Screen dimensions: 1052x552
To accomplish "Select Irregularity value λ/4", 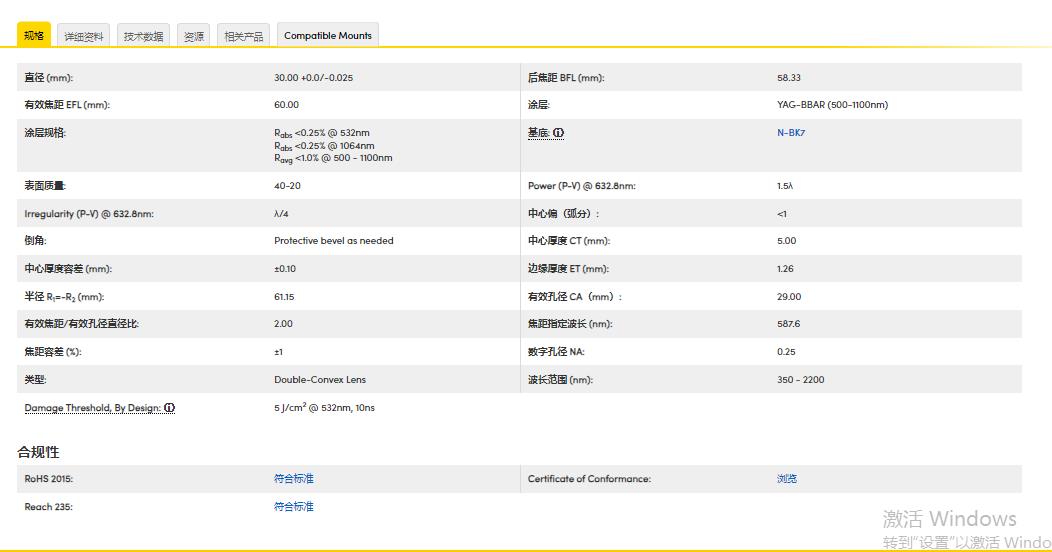I will (281, 214).
